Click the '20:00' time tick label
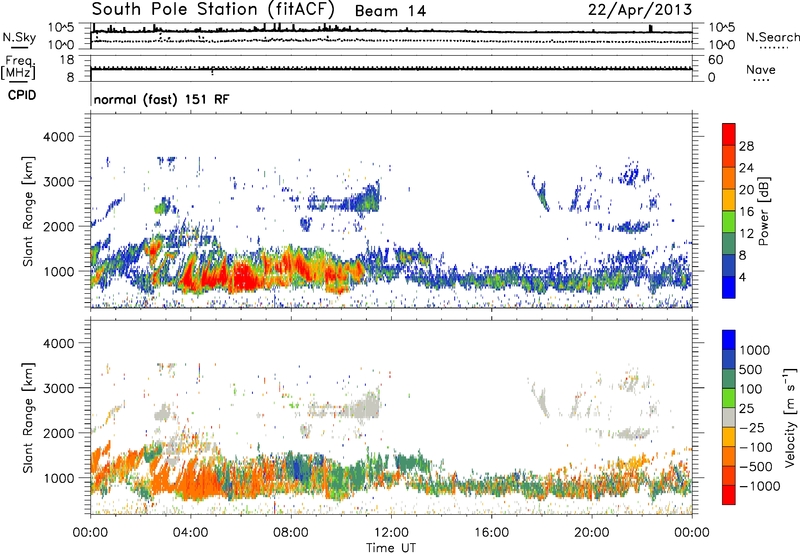The image size is (800, 554). coord(592,533)
